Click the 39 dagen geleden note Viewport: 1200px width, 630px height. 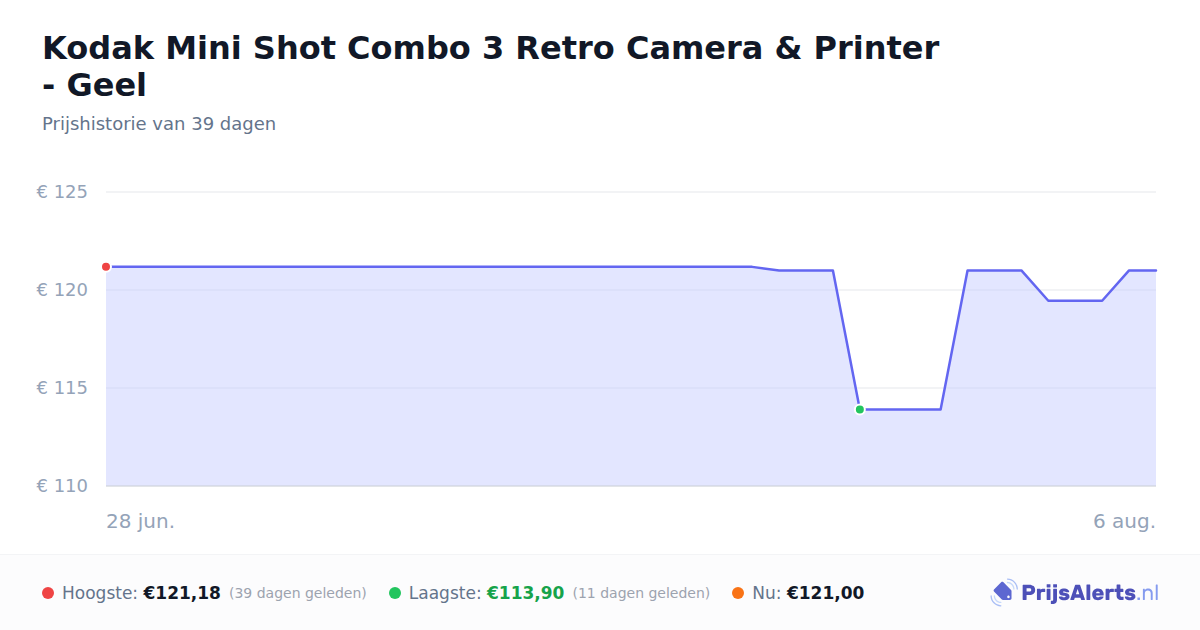click(298, 593)
